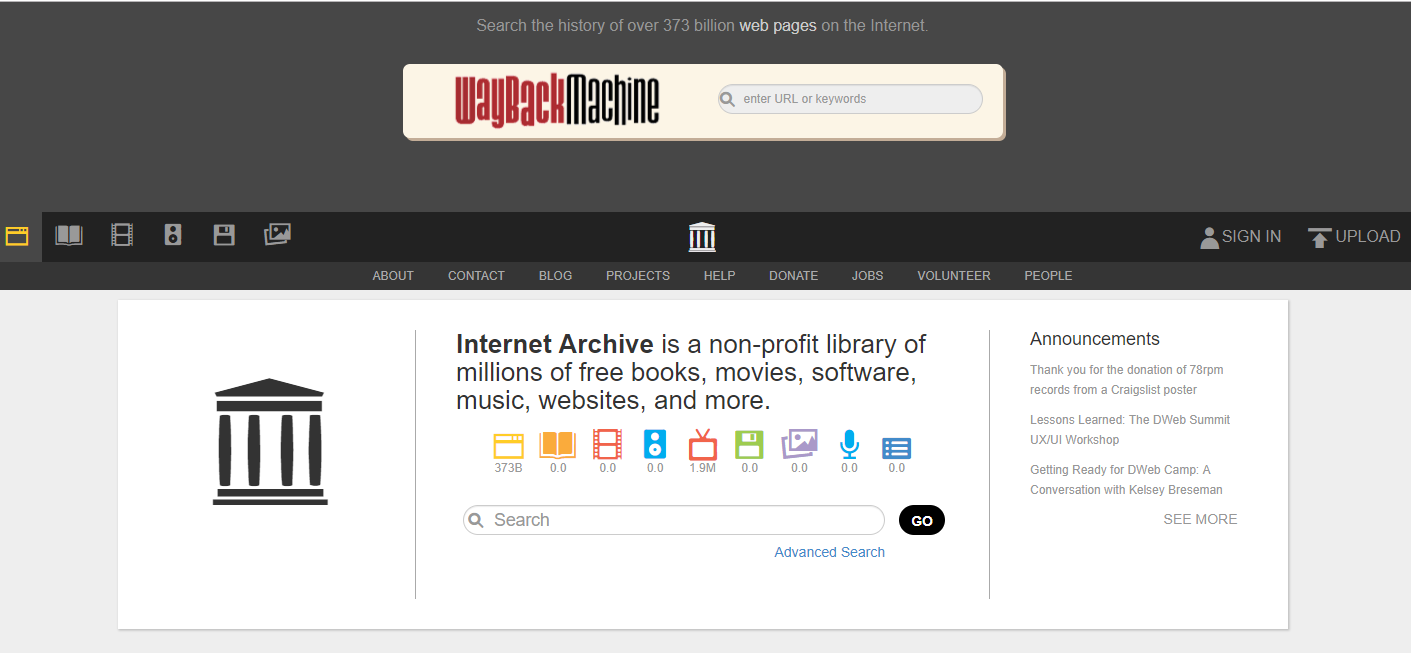The image size is (1411, 653).
Task: Click the blue list collections icon
Action: [x=897, y=448]
